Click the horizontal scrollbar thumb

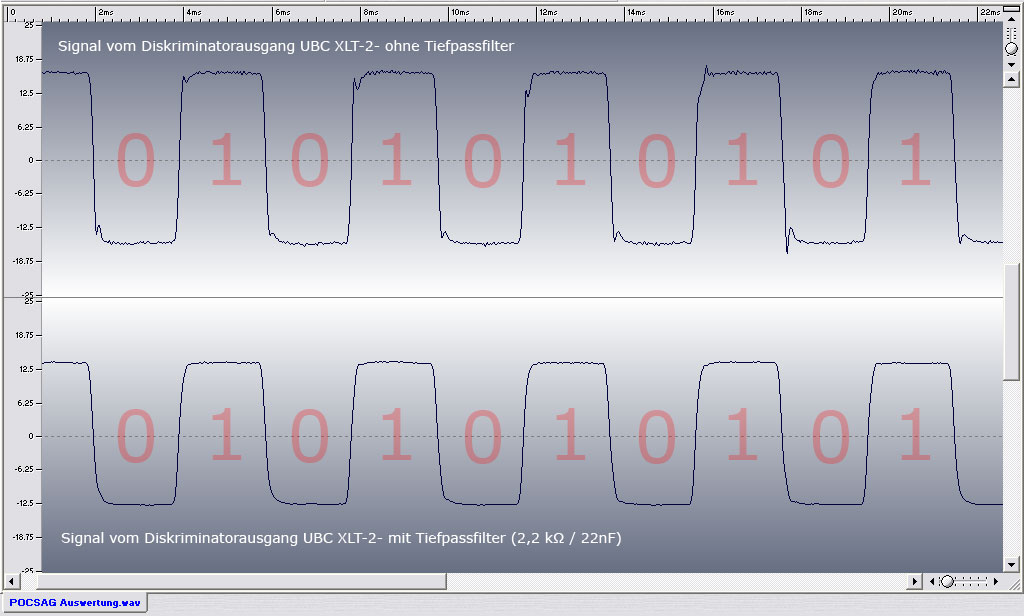pyautogui.click(x=240, y=581)
